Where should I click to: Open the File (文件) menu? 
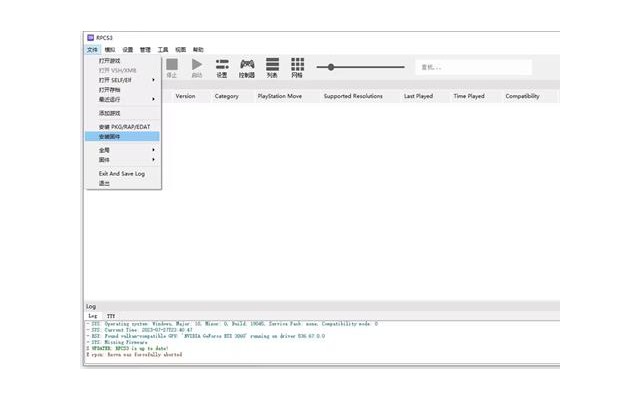tap(92, 49)
